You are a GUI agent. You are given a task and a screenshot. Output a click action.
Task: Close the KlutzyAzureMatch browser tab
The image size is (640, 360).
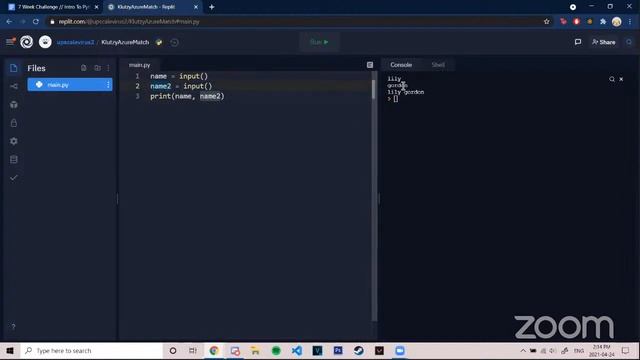coord(196,7)
